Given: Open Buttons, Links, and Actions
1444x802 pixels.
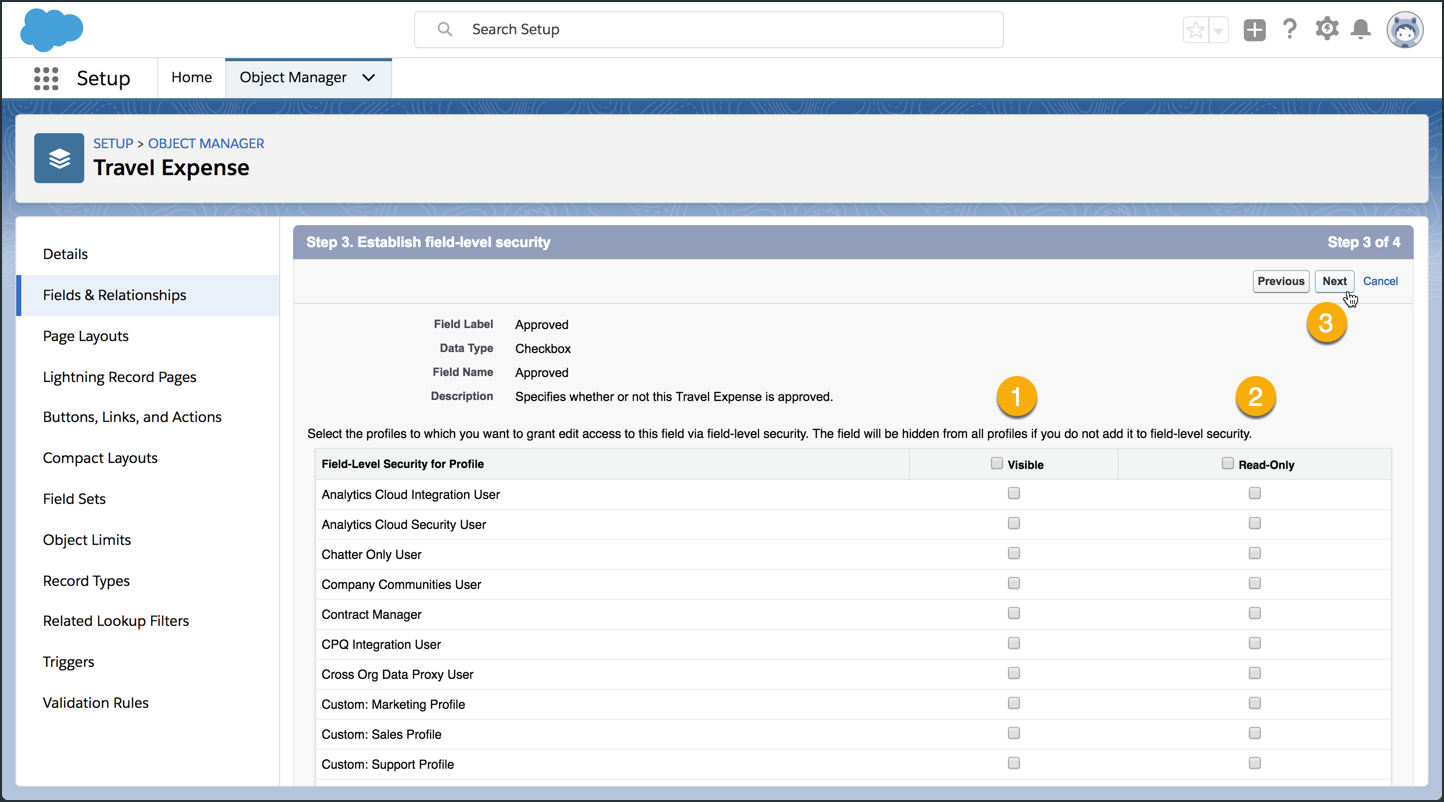Looking at the screenshot, I should pyautogui.click(x=148, y=417).
